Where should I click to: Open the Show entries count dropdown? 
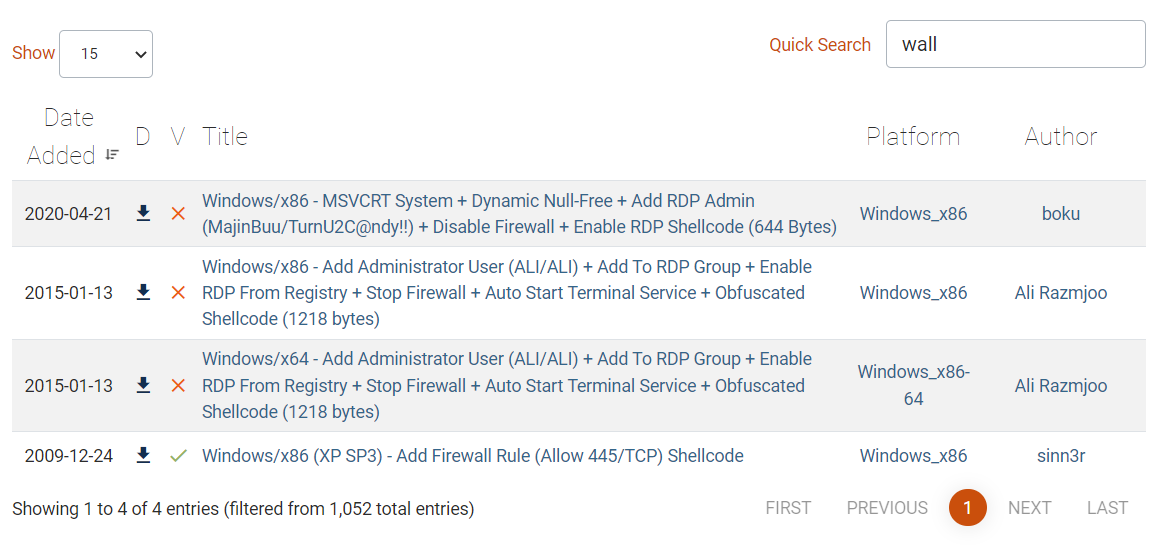(x=106, y=54)
